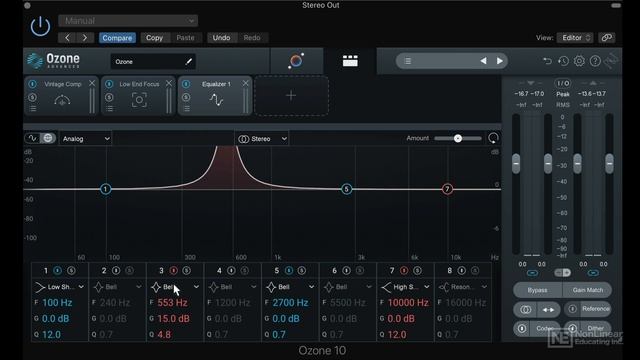Go to next preset arrow

(500, 61)
